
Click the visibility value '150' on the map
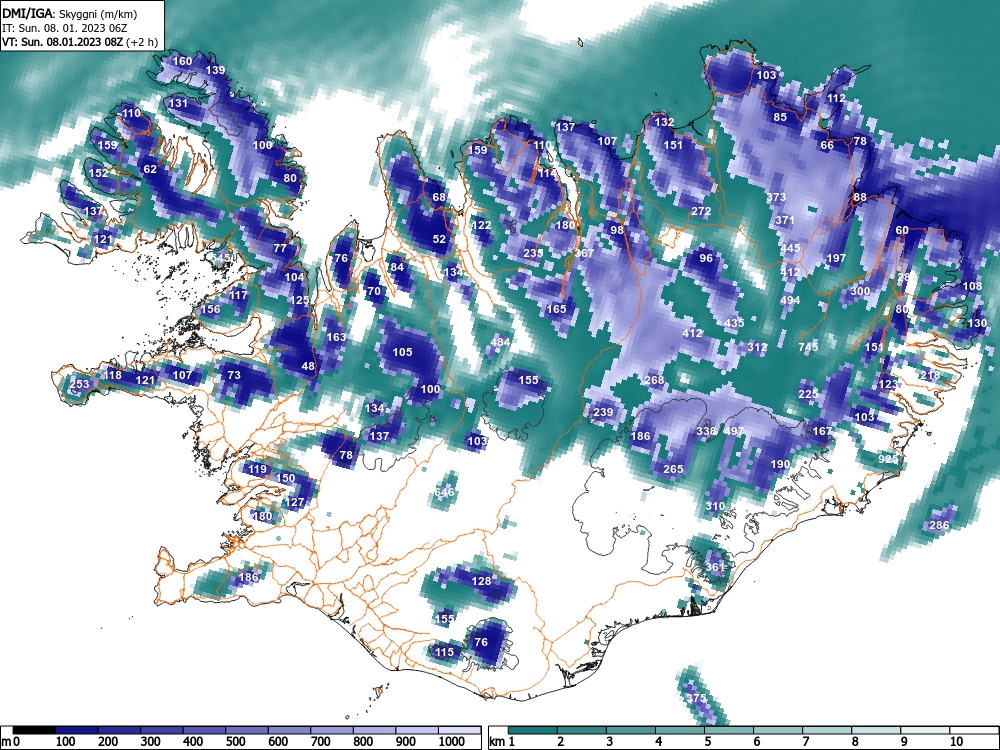point(286,478)
